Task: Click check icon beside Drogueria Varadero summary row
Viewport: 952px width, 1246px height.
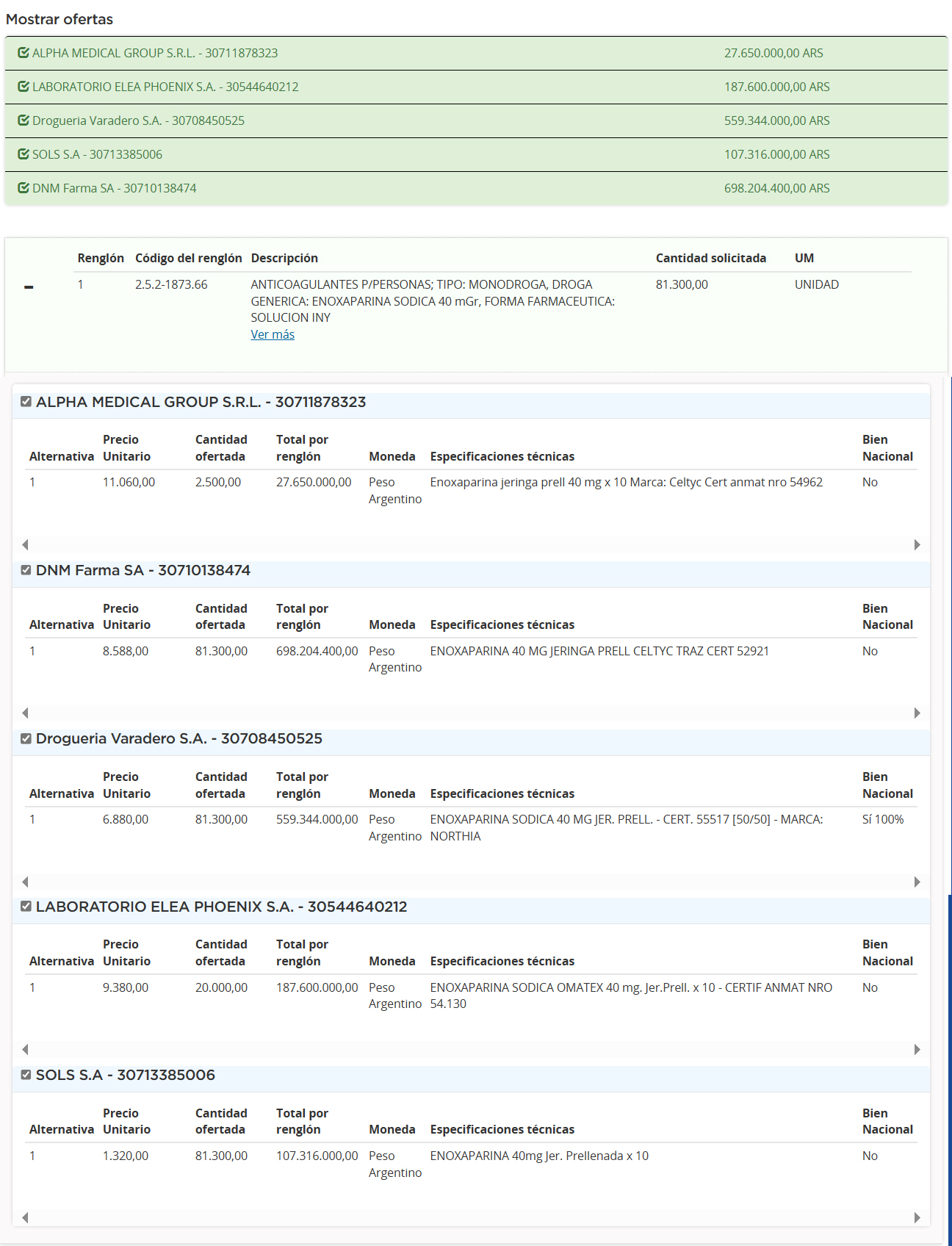Action: tap(24, 120)
